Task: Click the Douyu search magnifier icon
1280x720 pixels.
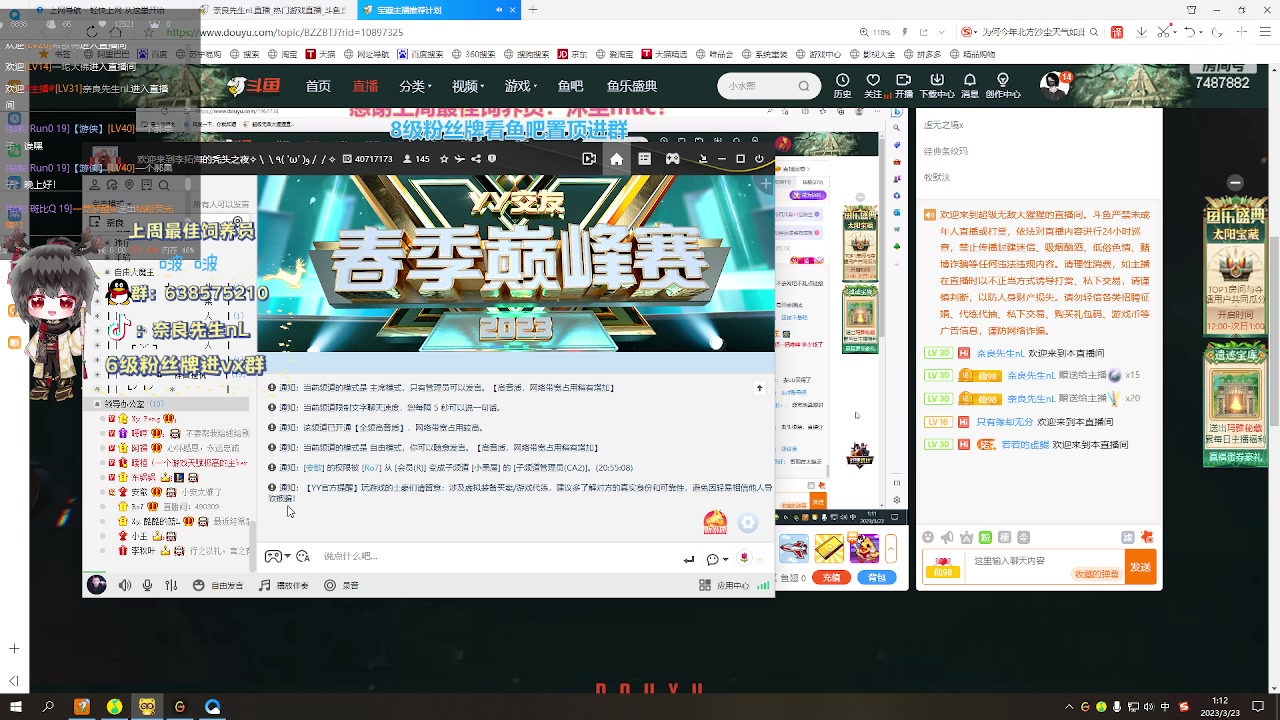Action: click(803, 86)
